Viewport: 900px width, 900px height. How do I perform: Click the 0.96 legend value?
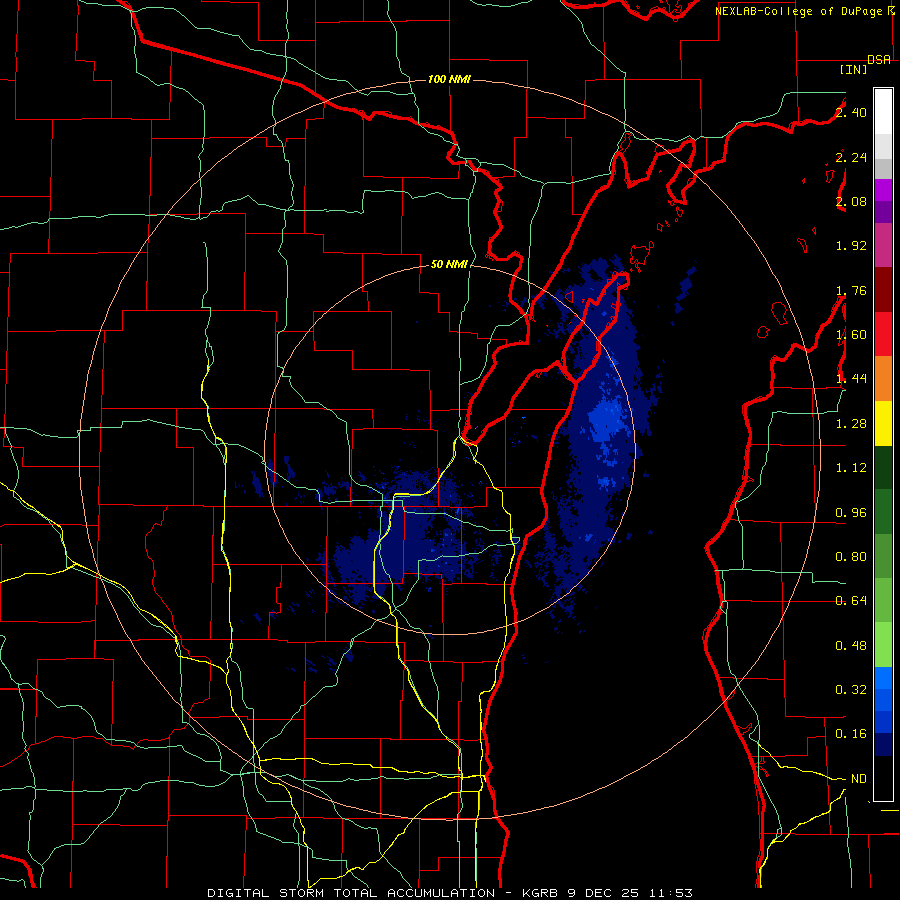(851, 513)
